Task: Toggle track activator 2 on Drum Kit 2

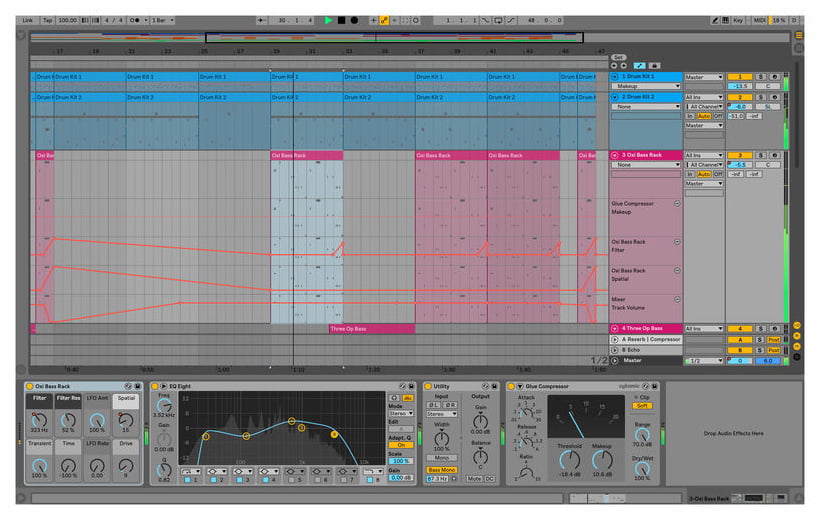Action: (739, 97)
